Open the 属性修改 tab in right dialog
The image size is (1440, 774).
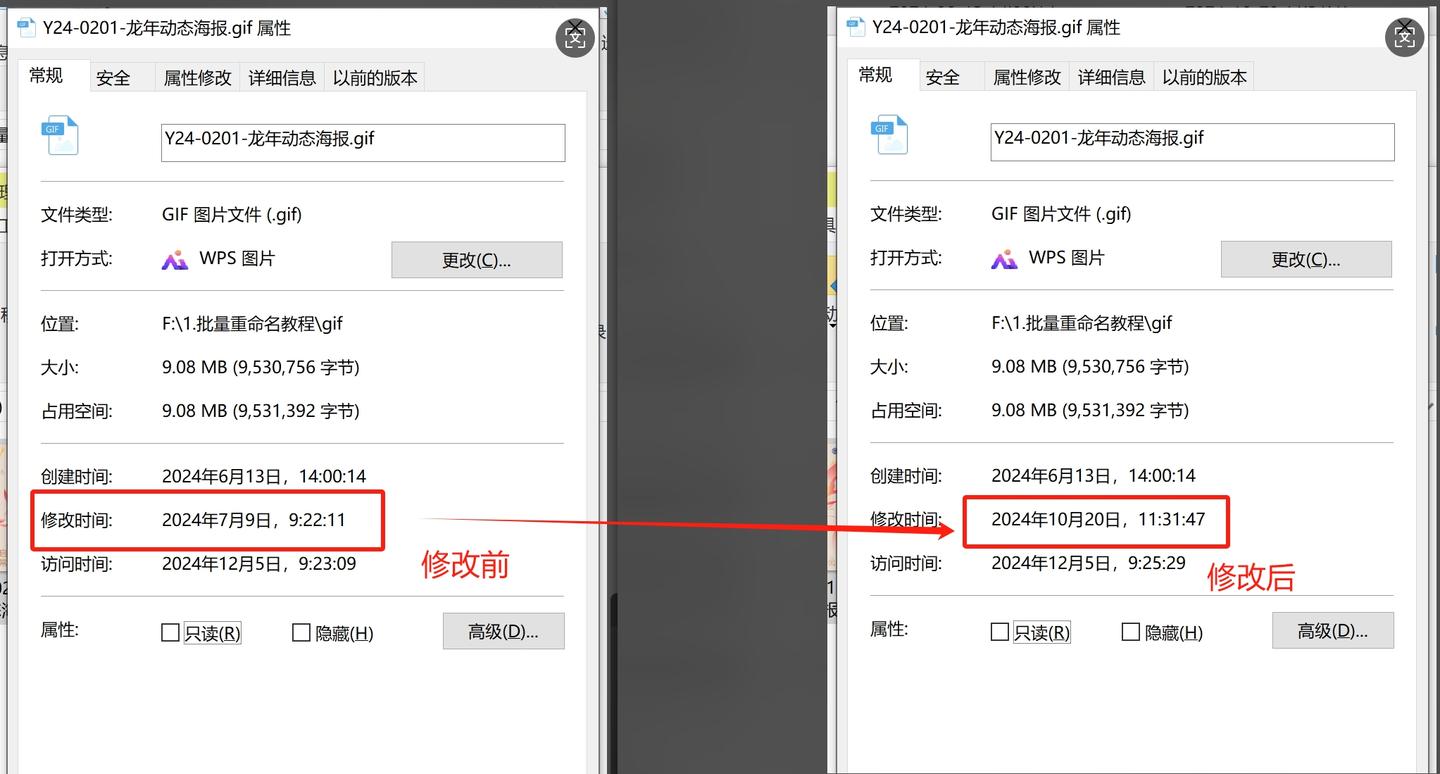coord(1027,76)
